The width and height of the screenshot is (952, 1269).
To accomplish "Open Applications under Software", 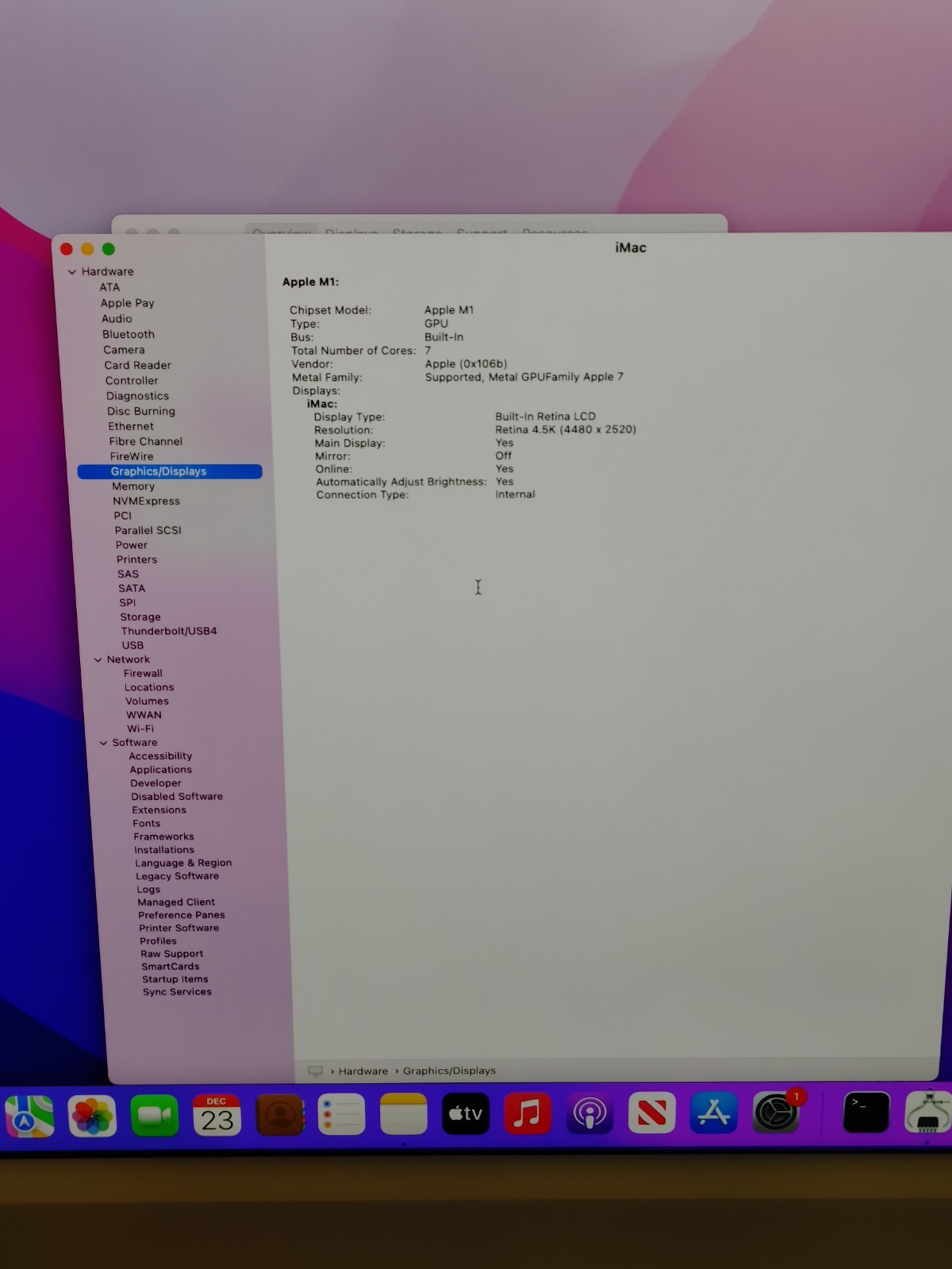I will tap(160, 770).
